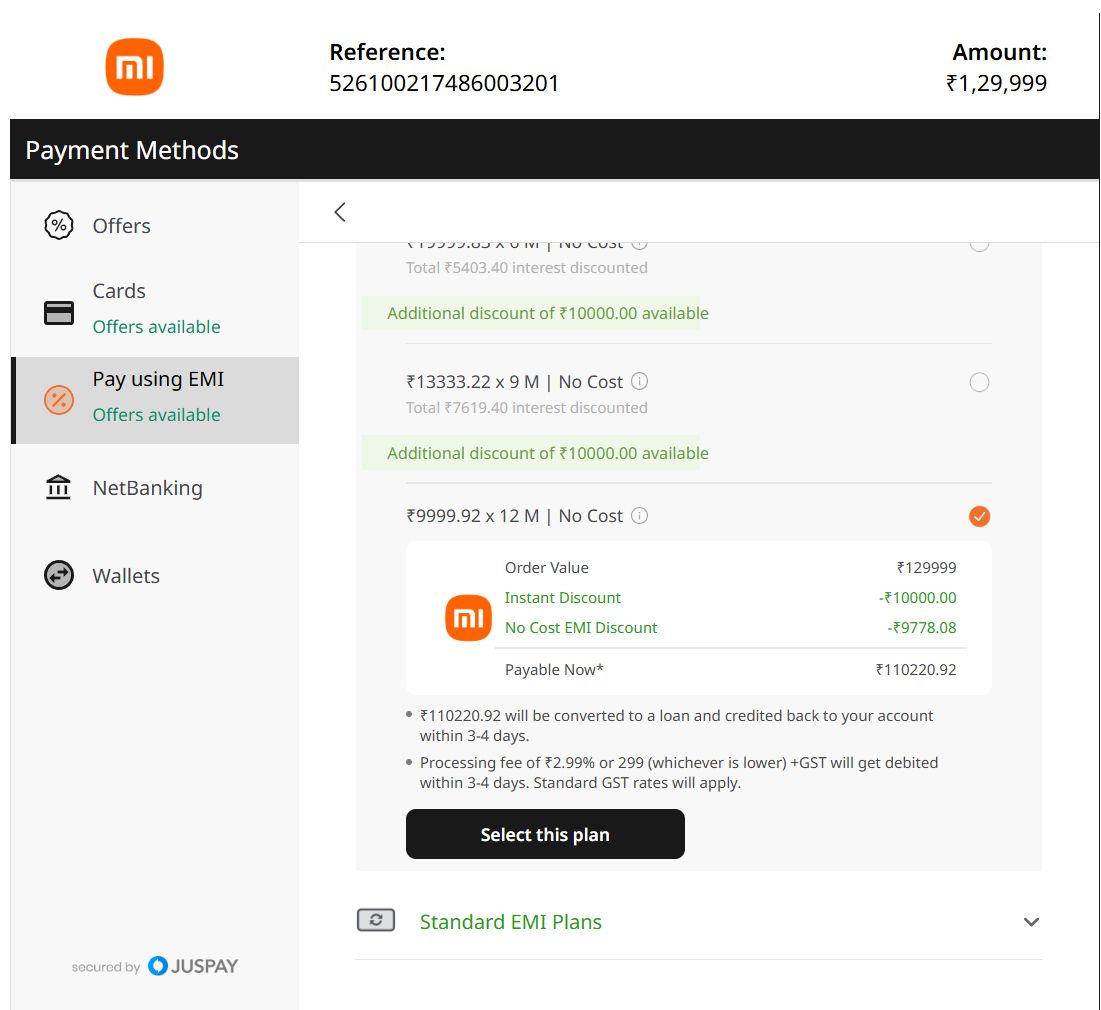
Task: Click the secured by label
Action: click(x=105, y=967)
